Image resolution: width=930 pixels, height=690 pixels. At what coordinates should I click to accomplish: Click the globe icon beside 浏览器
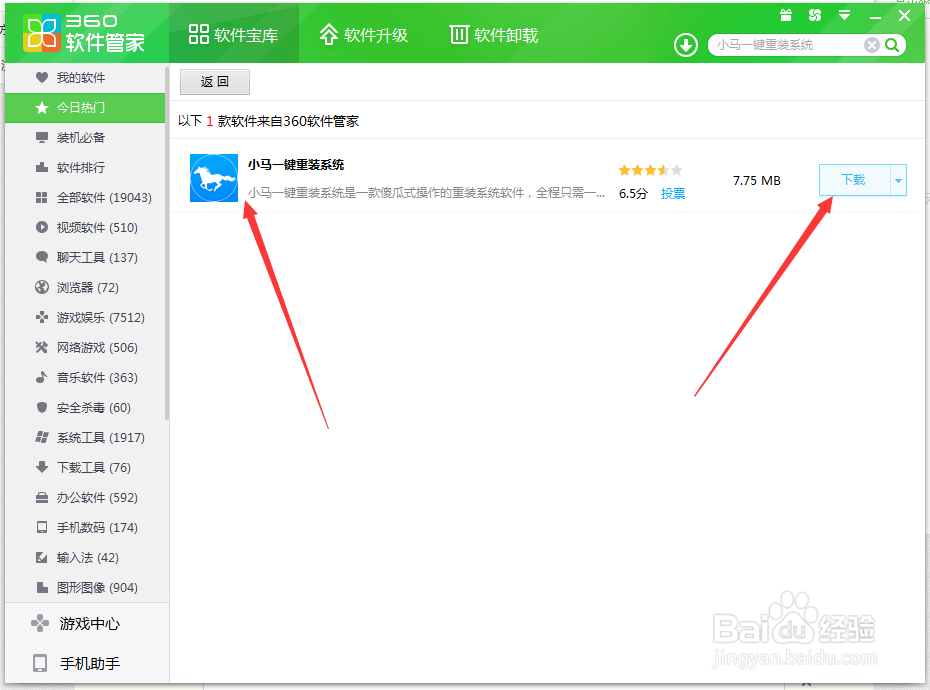pyautogui.click(x=42, y=287)
